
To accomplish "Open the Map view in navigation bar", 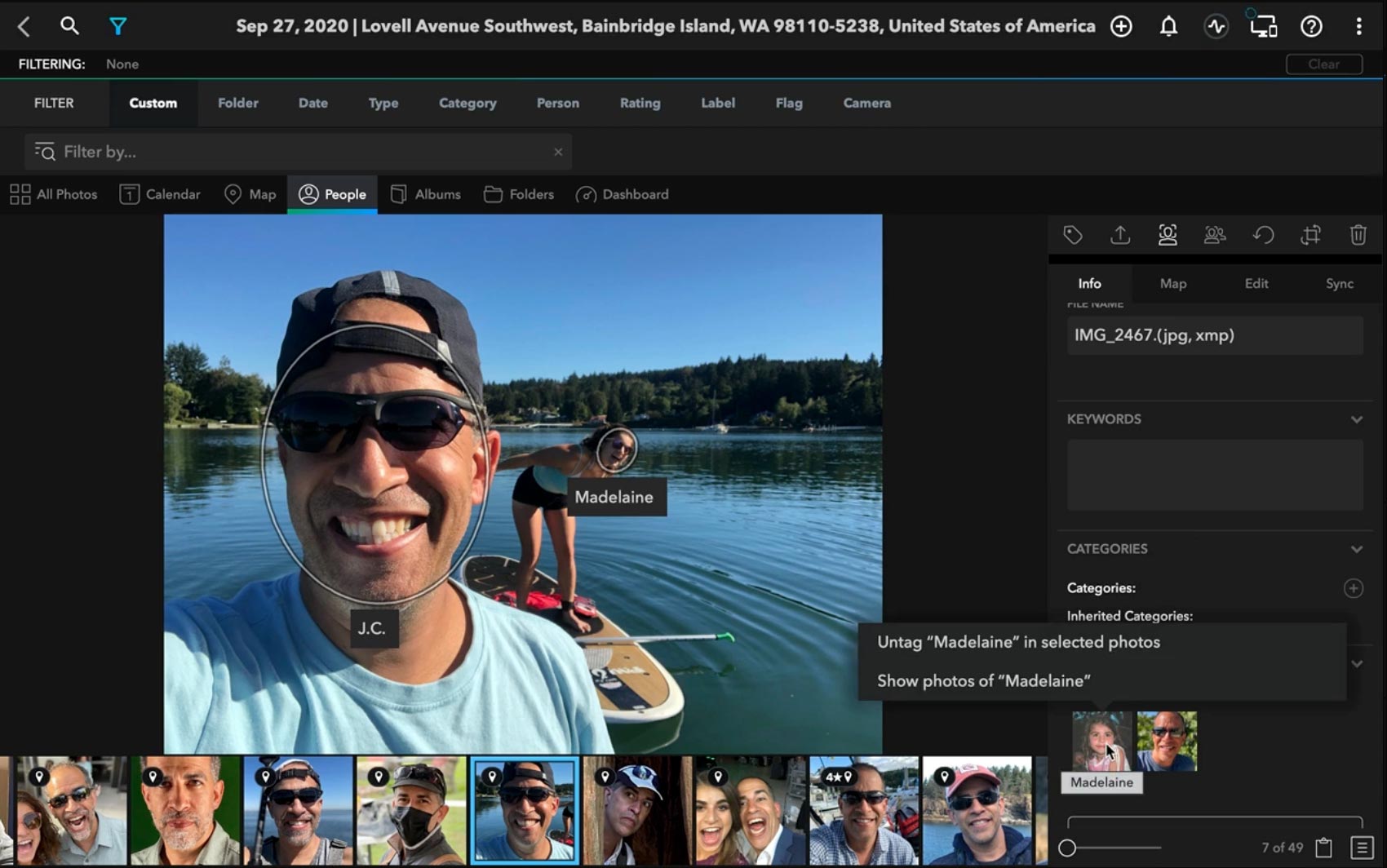I will point(250,194).
